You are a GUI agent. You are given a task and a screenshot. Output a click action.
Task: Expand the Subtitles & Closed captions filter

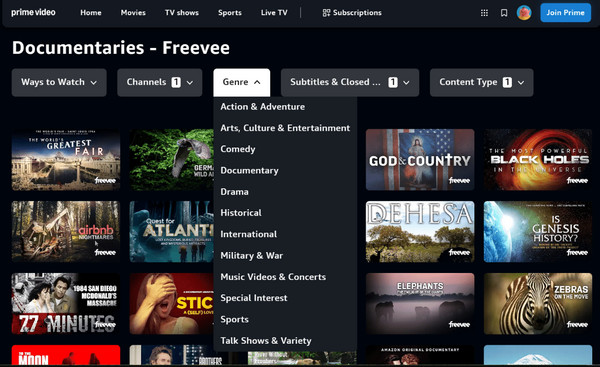pyautogui.click(x=350, y=82)
